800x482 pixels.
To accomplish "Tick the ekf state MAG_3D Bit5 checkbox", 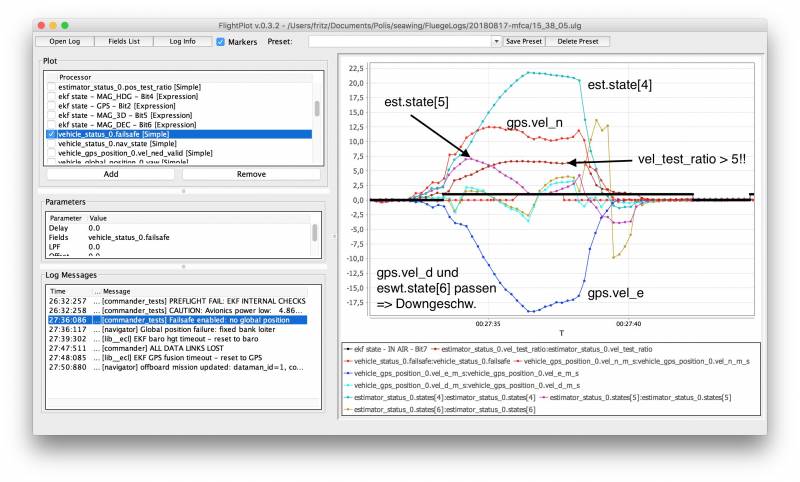I will (52, 115).
